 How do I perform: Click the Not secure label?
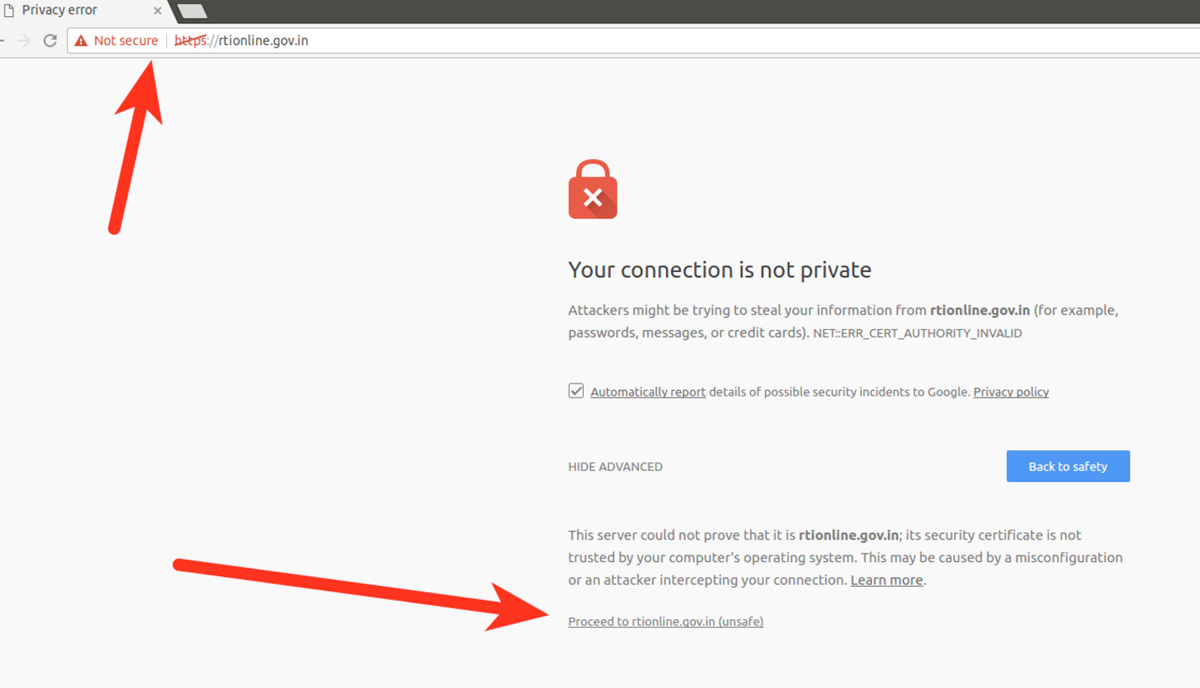pos(126,41)
